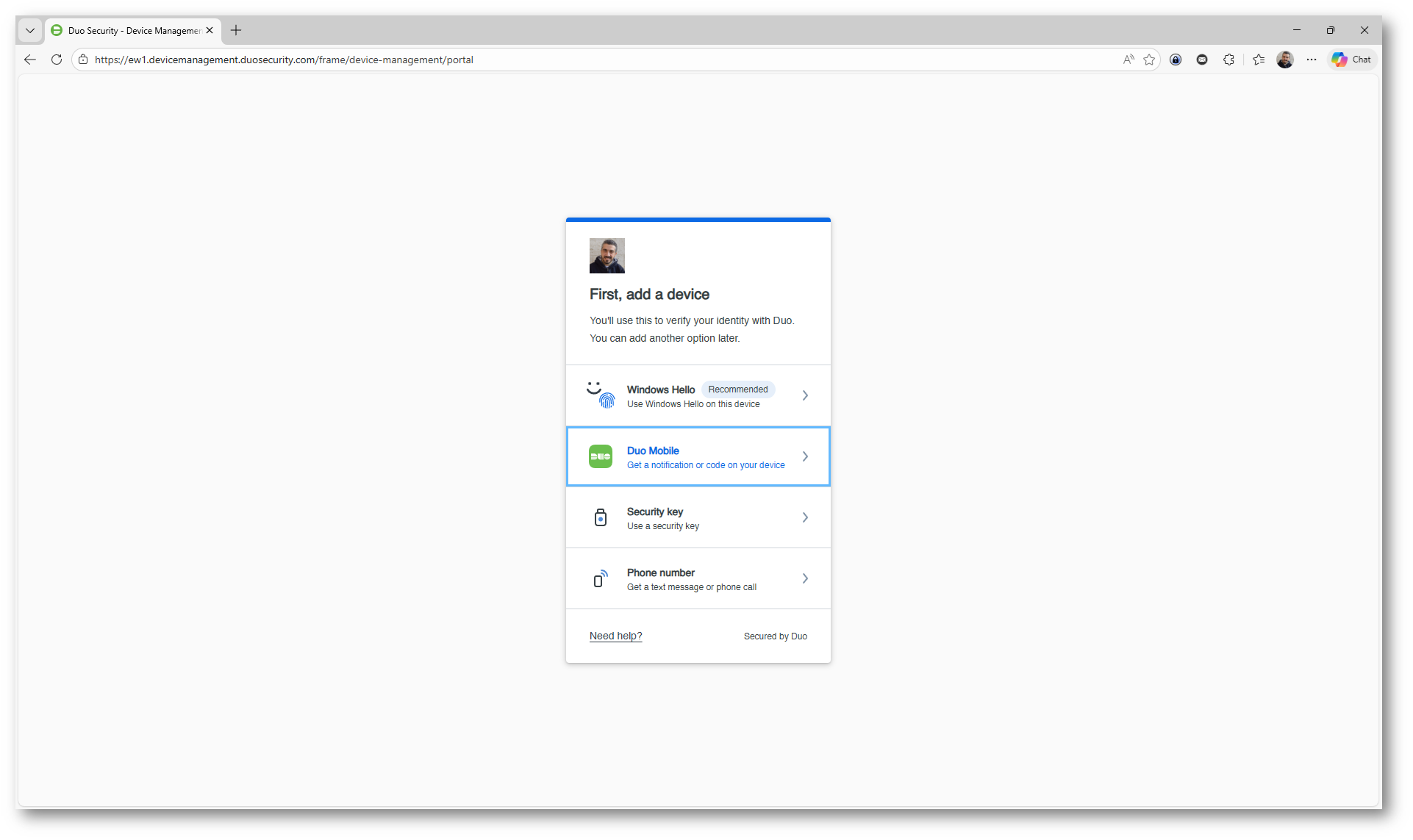Open the tab search dropdown arrow

(30, 30)
